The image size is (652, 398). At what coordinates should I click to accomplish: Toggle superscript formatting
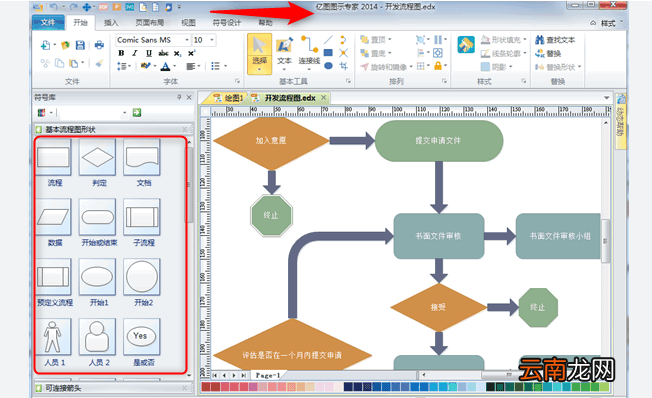click(191, 53)
